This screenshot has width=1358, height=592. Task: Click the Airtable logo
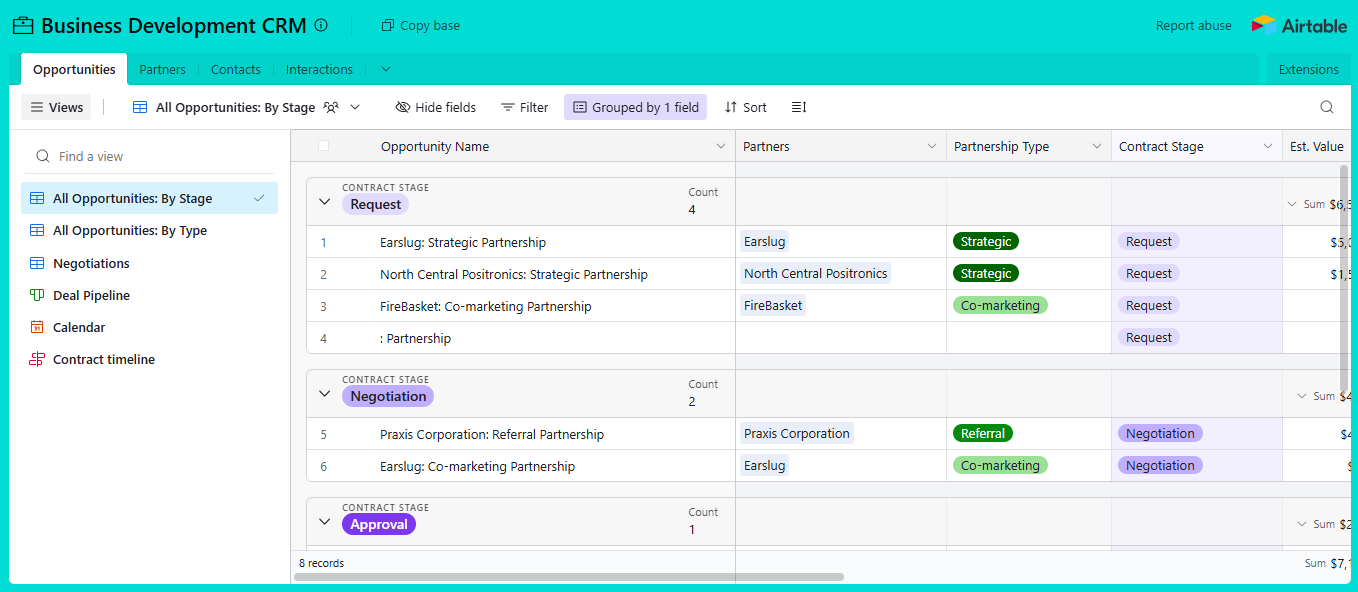pyautogui.click(x=1300, y=26)
